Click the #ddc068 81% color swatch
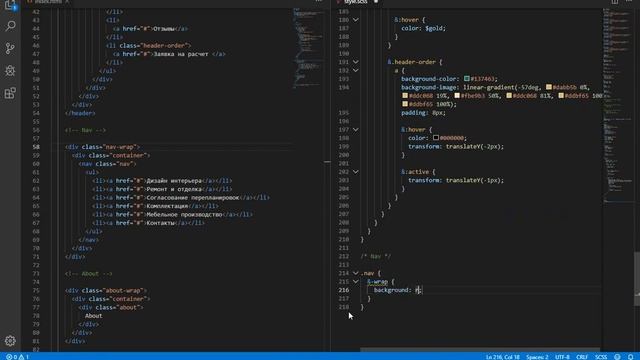The height and width of the screenshot is (360, 640). 509,96
